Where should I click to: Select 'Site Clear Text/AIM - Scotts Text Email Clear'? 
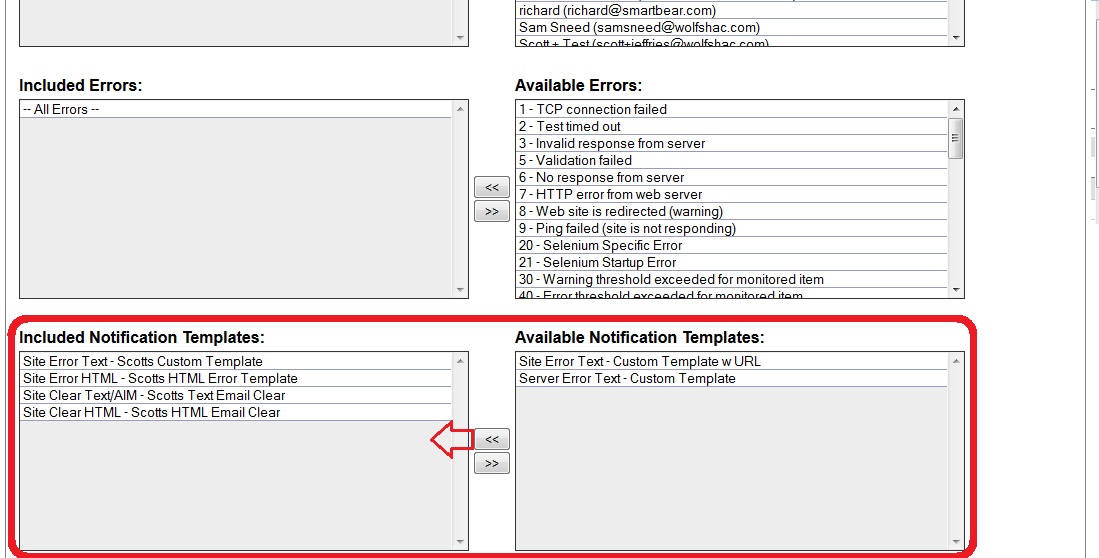coord(236,395)
